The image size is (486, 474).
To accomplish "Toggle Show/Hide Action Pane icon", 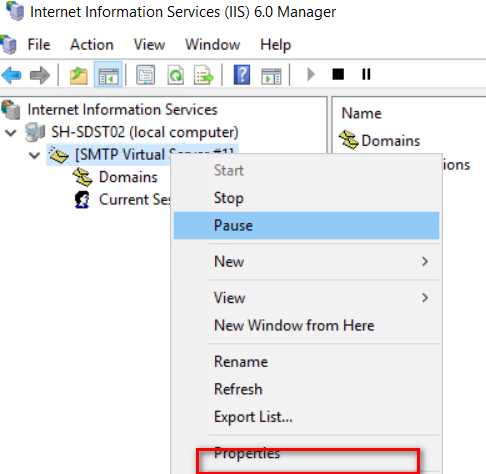I will 271,75.
